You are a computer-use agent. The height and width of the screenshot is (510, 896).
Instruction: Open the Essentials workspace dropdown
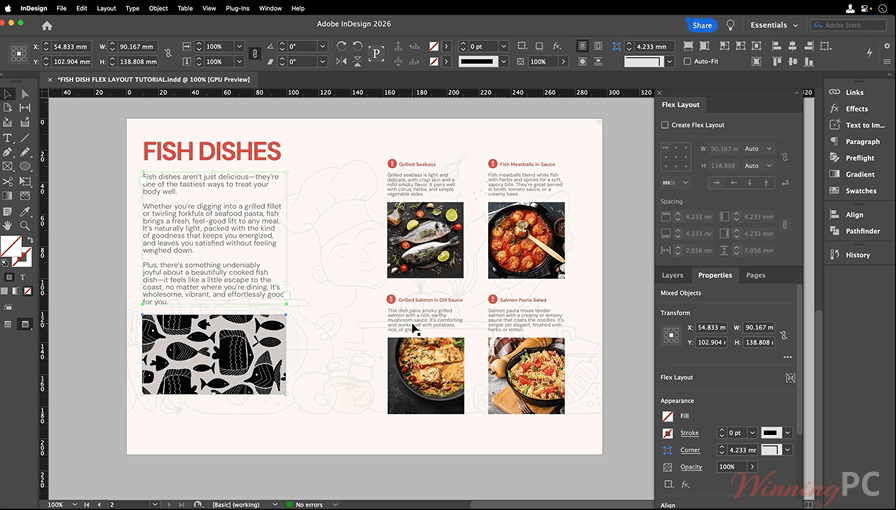point(774,25)
